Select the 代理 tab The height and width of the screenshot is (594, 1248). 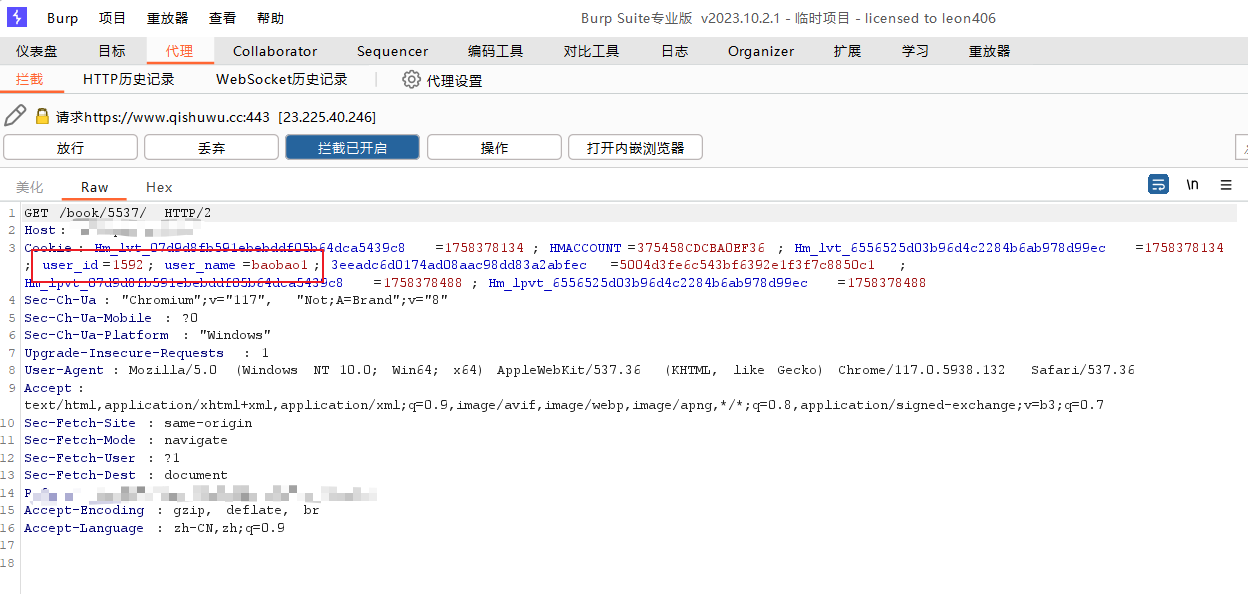coord(180,51)
